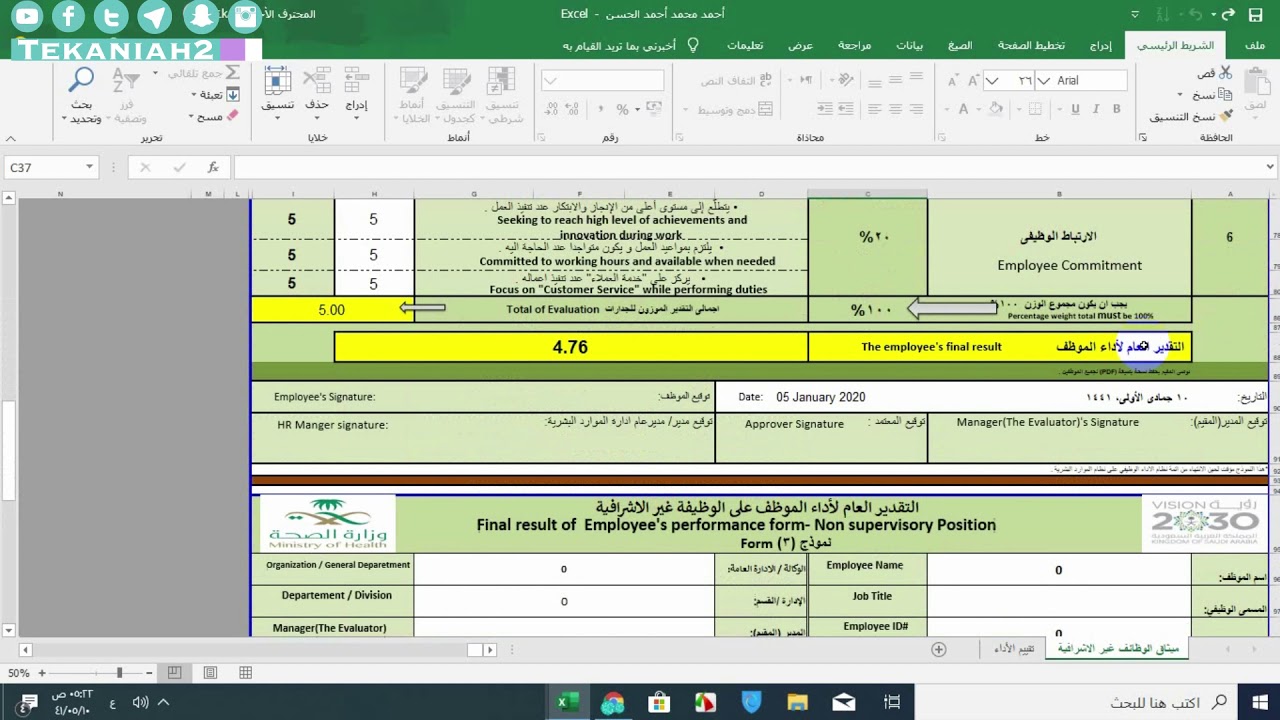Click the vertical scrollbar down arrow
Image resolution: width=1280 pixels, height=720 pixels.
pyautogui.click(x=9, y=630)
